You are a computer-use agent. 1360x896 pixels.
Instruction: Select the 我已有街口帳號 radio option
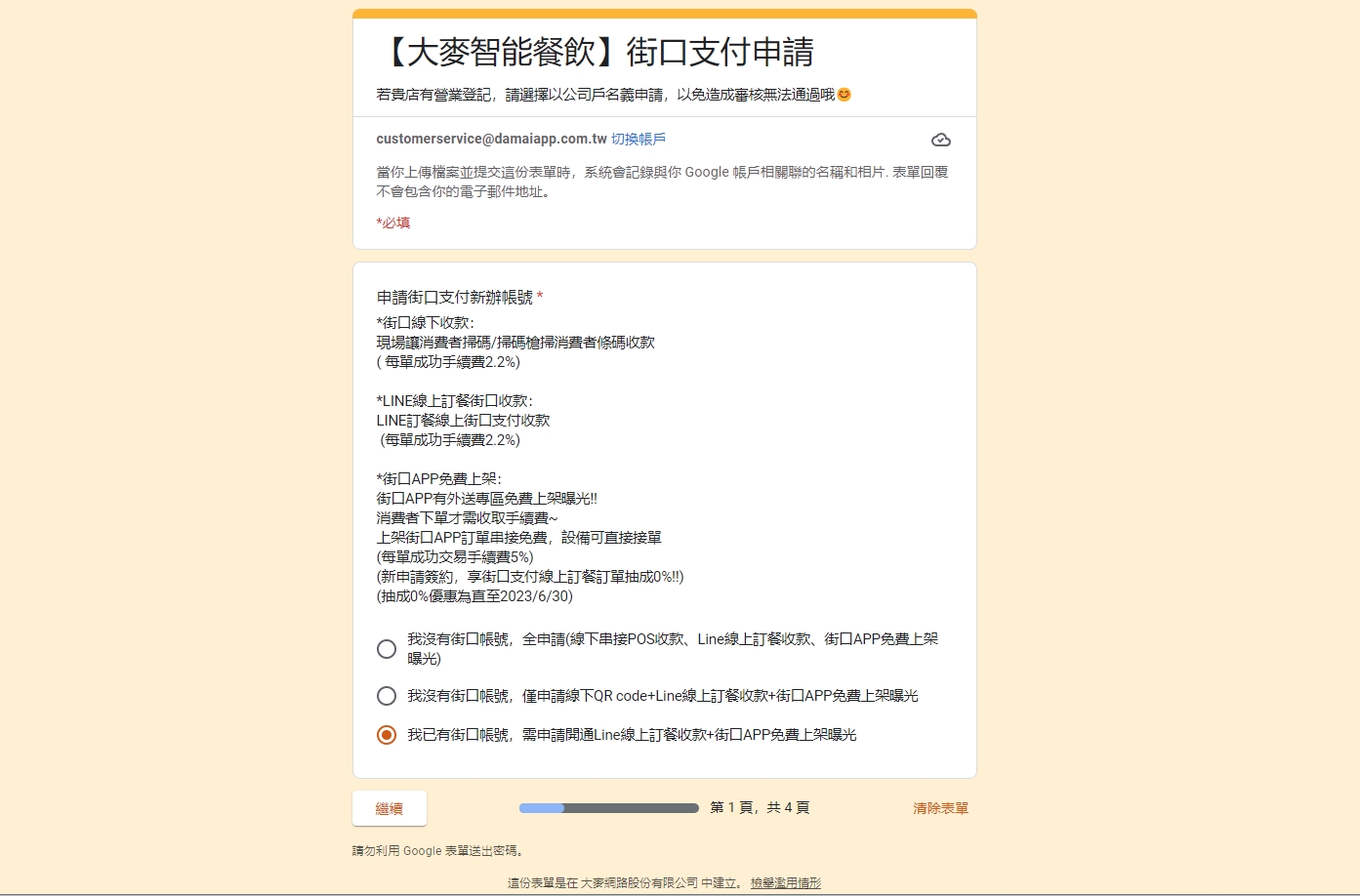387,735
